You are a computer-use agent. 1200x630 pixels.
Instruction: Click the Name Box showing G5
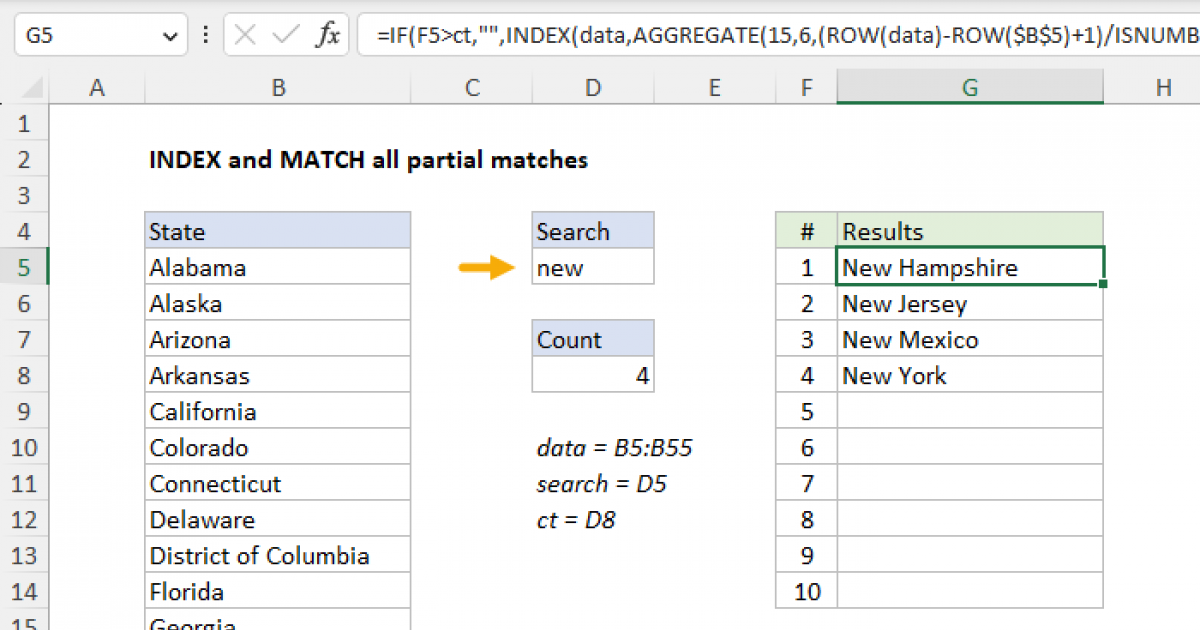click(90, 34)
